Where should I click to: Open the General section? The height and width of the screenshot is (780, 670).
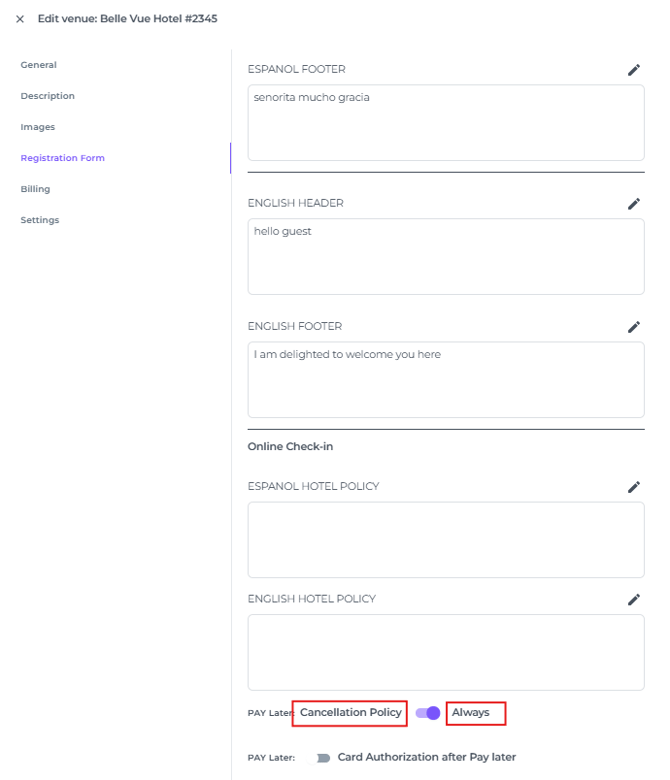point(39,65)
